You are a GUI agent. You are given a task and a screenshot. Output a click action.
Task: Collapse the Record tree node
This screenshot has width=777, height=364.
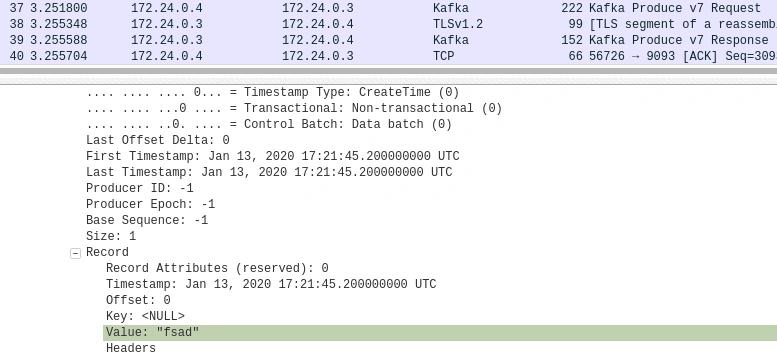pyautogui.click(x=75, y=253)
